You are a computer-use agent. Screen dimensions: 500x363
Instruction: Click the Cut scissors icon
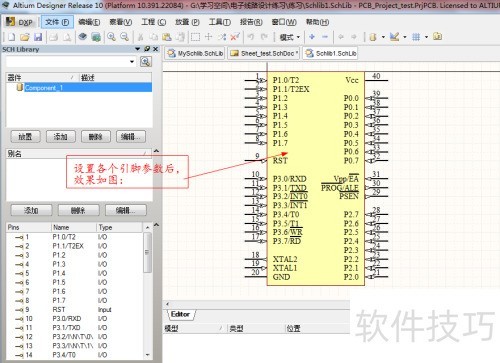click(x=140, y=37)
